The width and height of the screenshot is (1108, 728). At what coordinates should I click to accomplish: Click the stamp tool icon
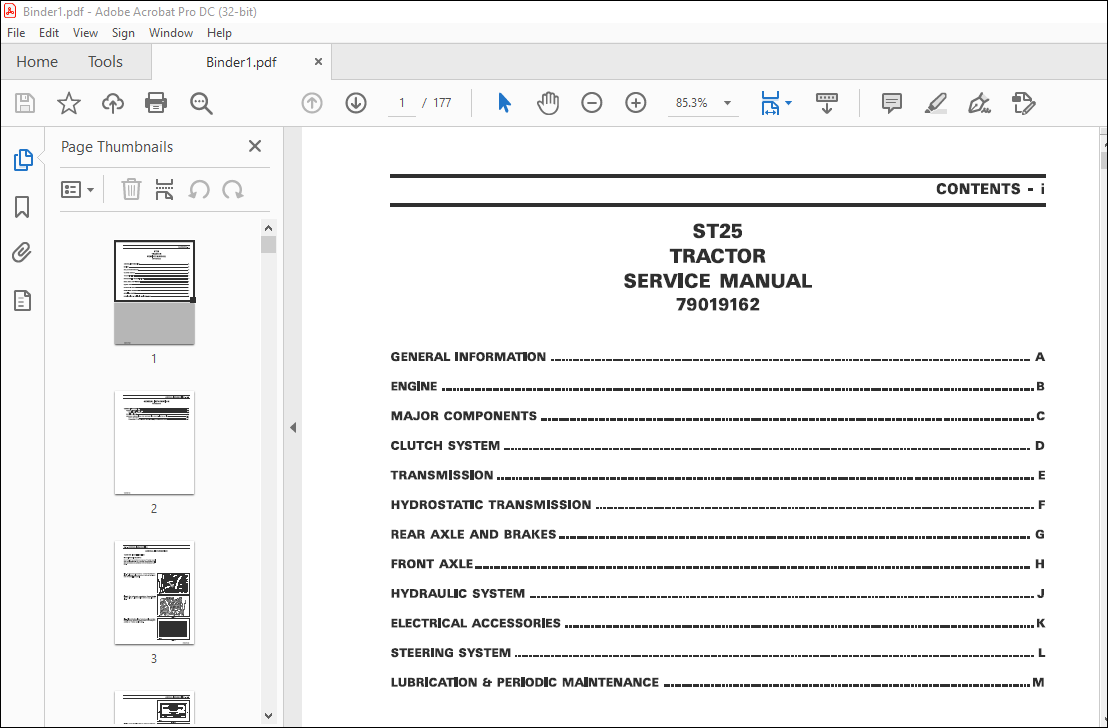click(1023, 103)
